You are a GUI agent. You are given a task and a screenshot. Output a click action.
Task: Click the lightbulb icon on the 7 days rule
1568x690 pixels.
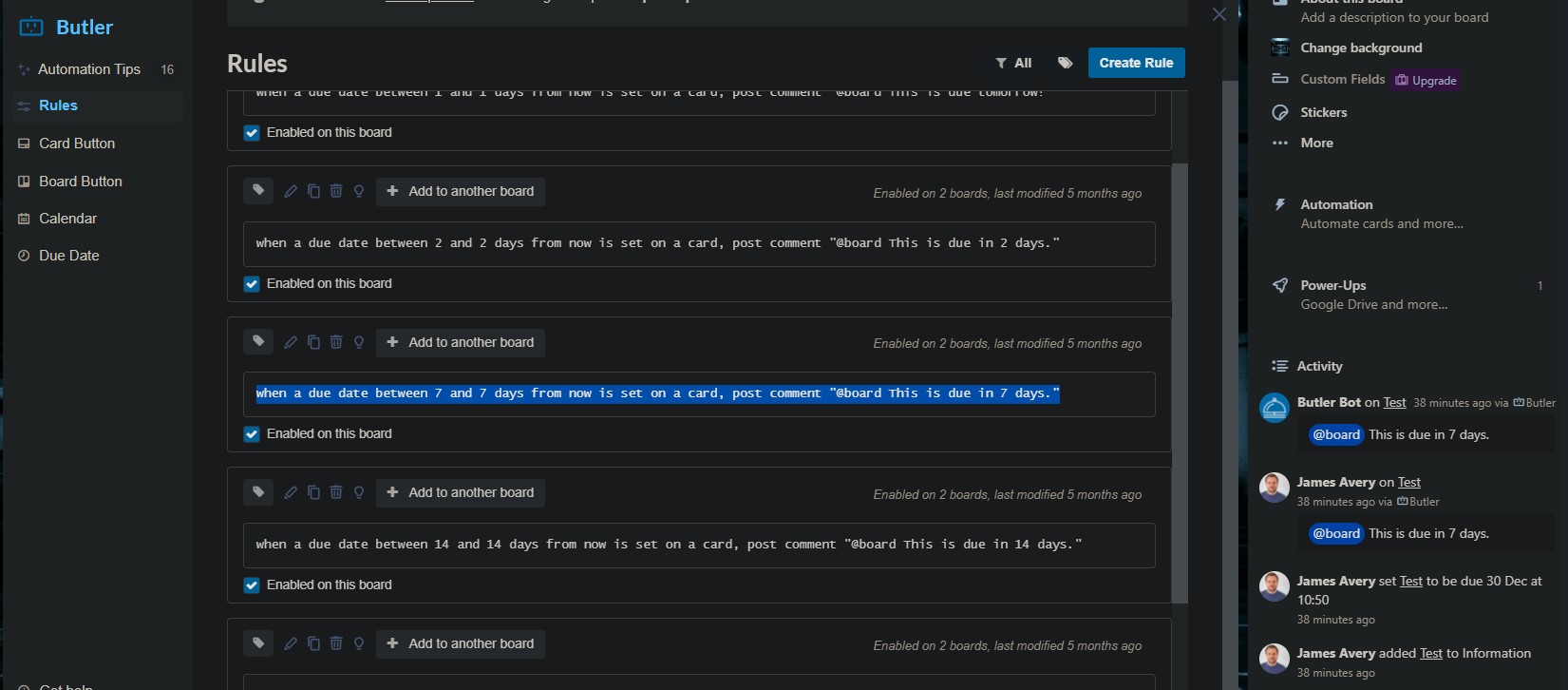coord(359,342)
